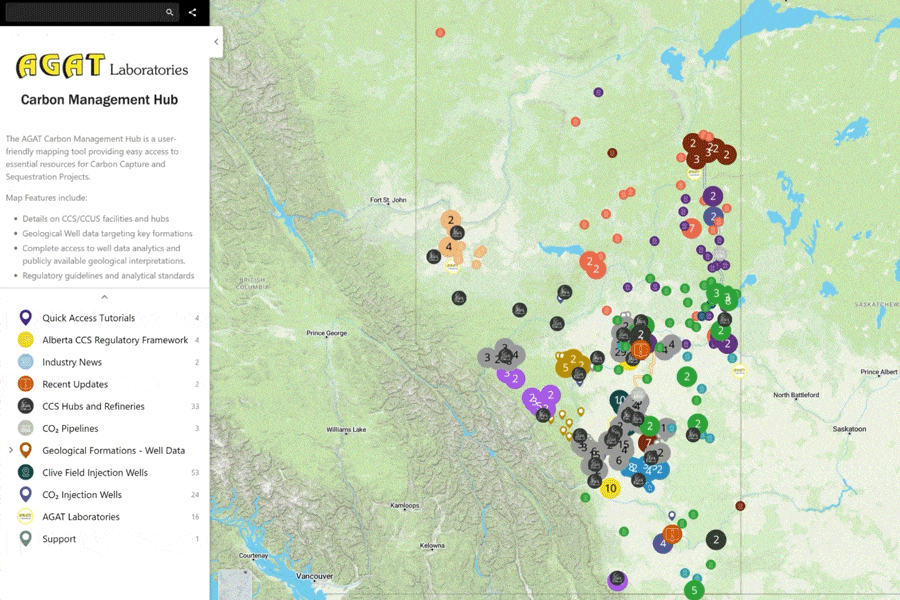The height and width of the screenshot is (600, 900).
Task: Collapse the sidebar using the left chevron
Action: click(x=216, y=42)
